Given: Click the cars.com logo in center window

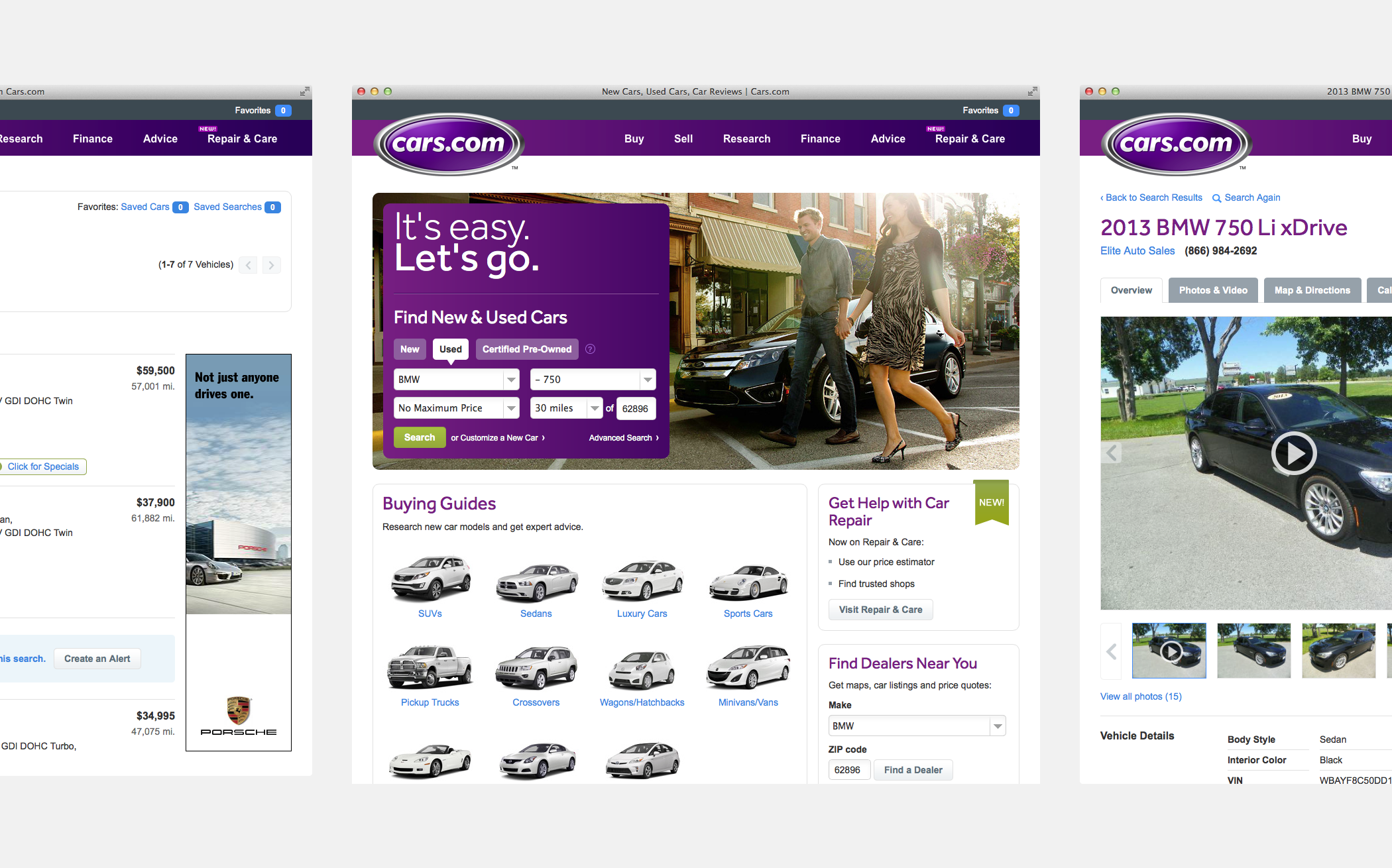Looking at the screenshot, I should point(449,143).
